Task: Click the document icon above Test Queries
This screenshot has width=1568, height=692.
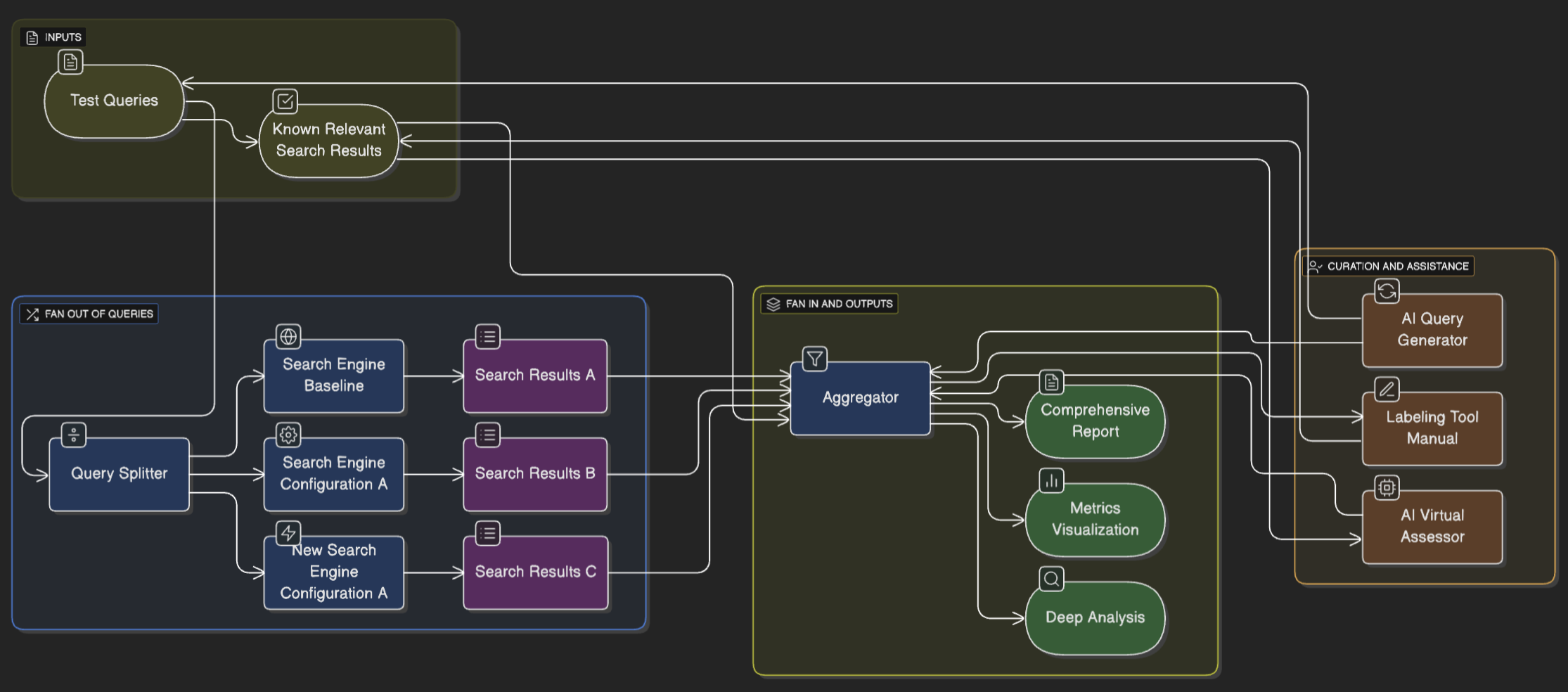Action: coord(70,62)
